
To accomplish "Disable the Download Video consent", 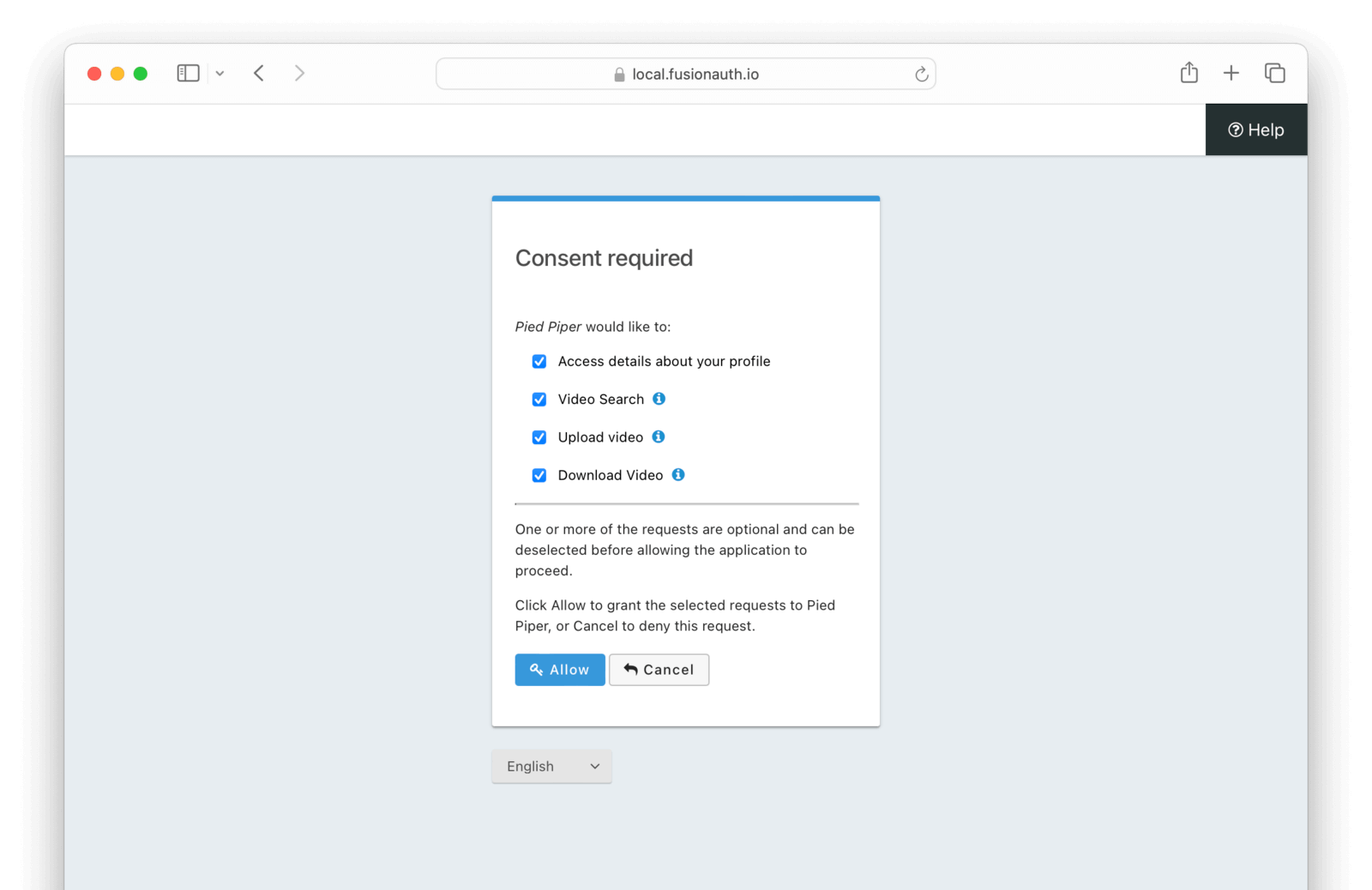I will click(539, 475).
